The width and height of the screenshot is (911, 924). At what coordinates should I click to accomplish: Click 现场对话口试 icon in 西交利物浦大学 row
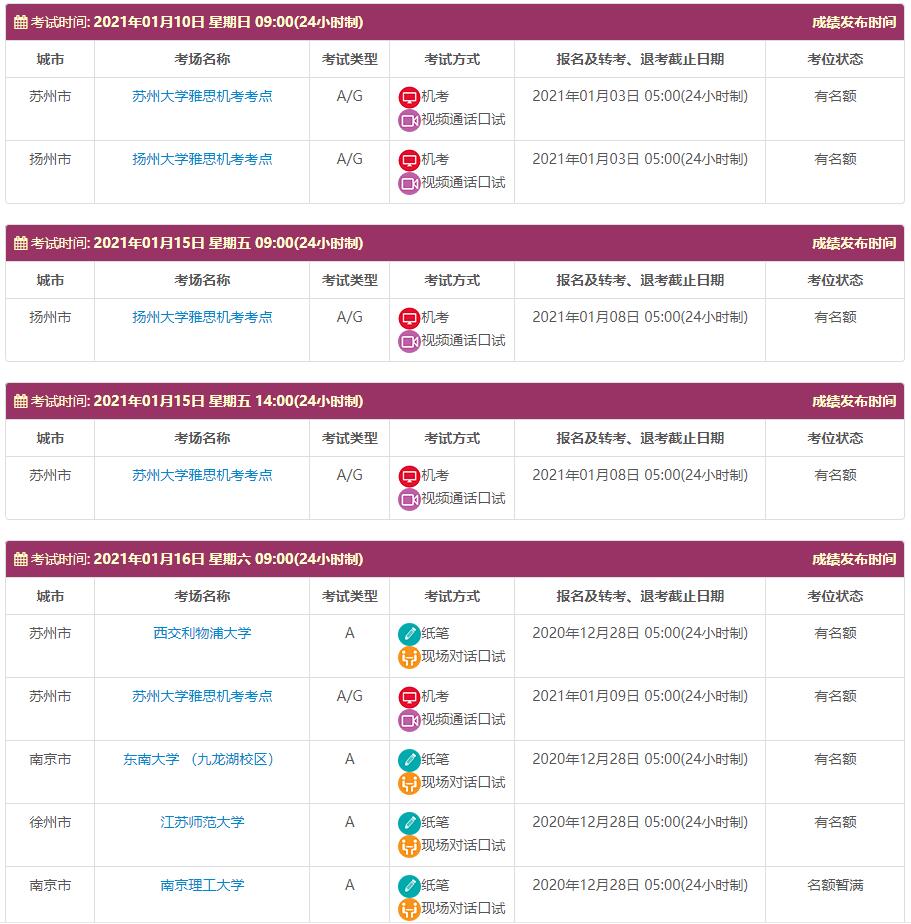409,658
